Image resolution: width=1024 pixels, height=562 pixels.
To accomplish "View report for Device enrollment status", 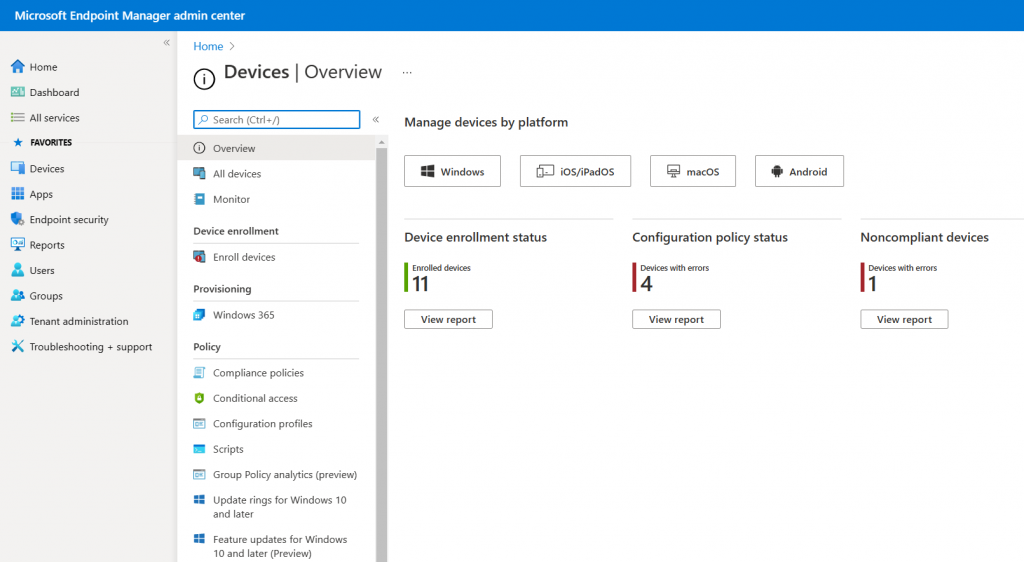I will 448,319.
